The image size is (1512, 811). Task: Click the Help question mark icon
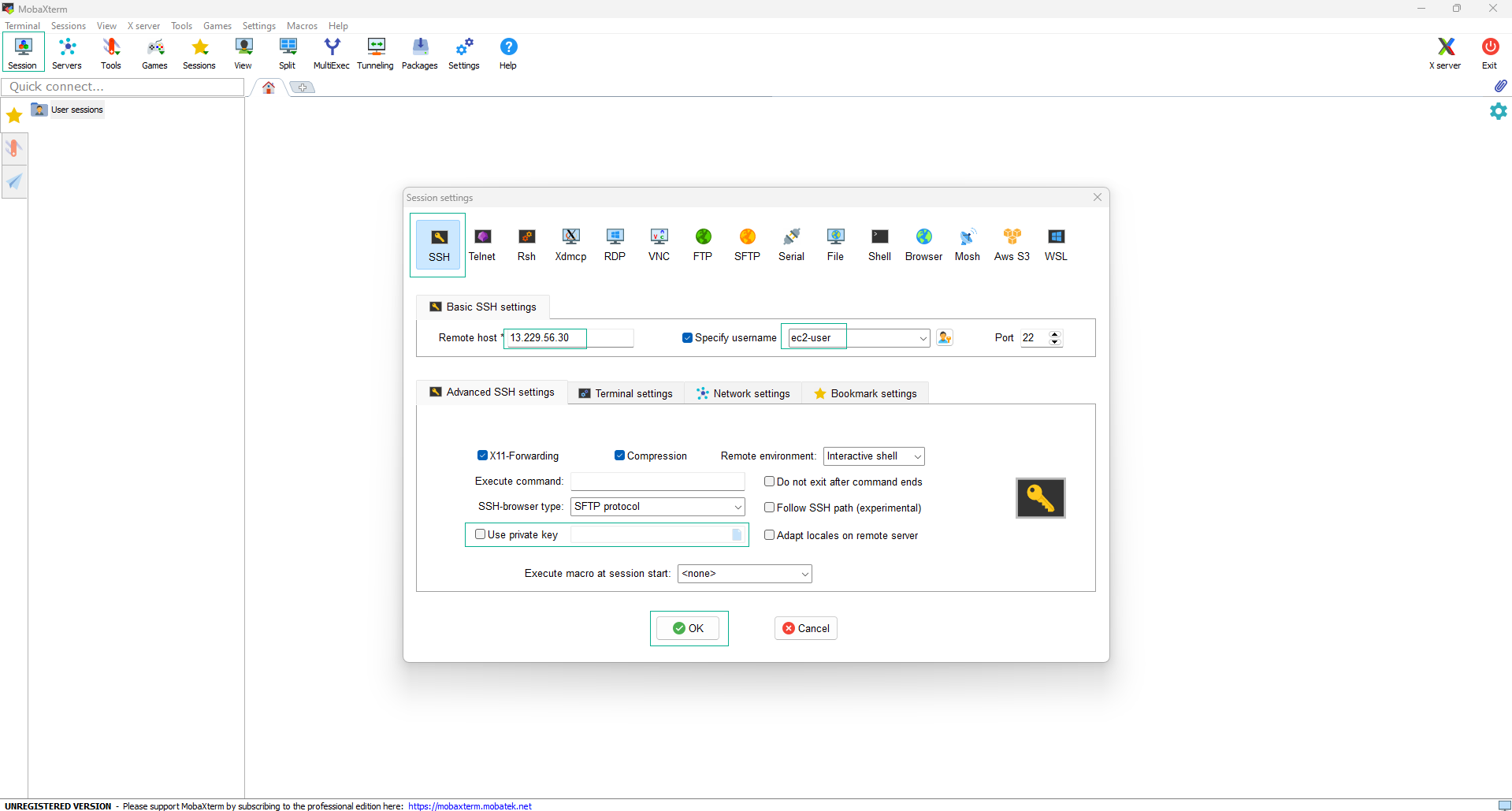click(x=508, y=53)
